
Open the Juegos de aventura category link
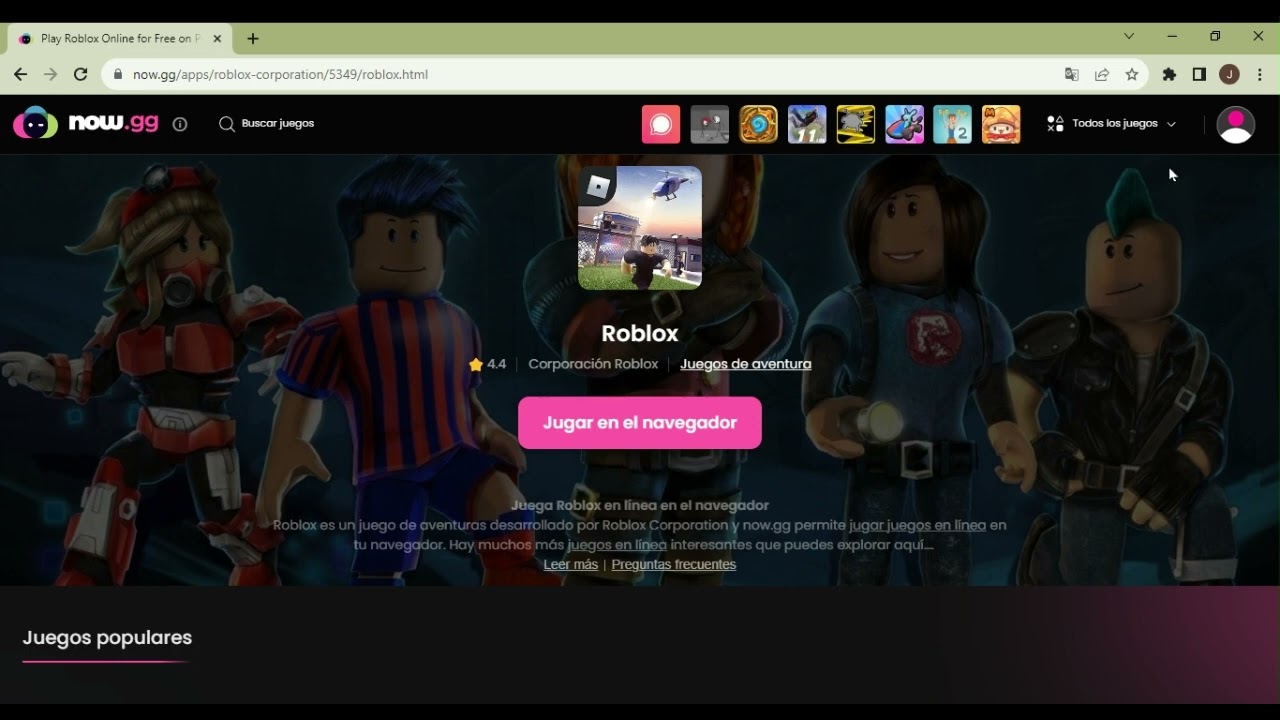point(746,364)
